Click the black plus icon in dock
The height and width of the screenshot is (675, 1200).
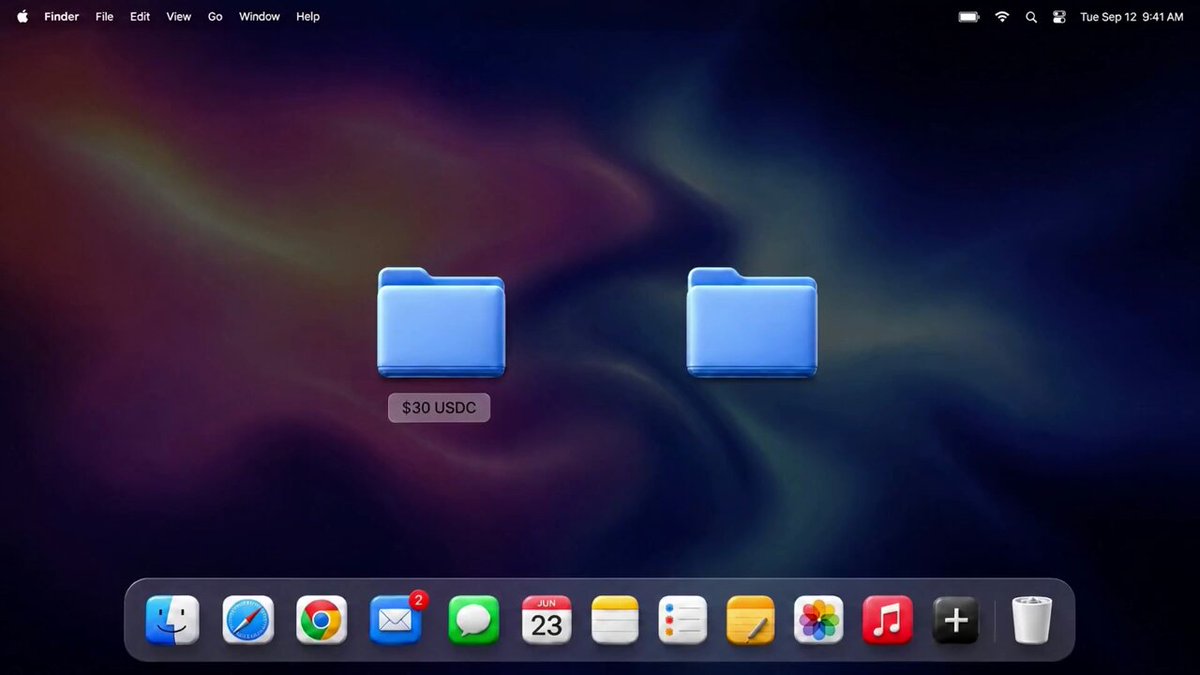[x=955, y=620]
